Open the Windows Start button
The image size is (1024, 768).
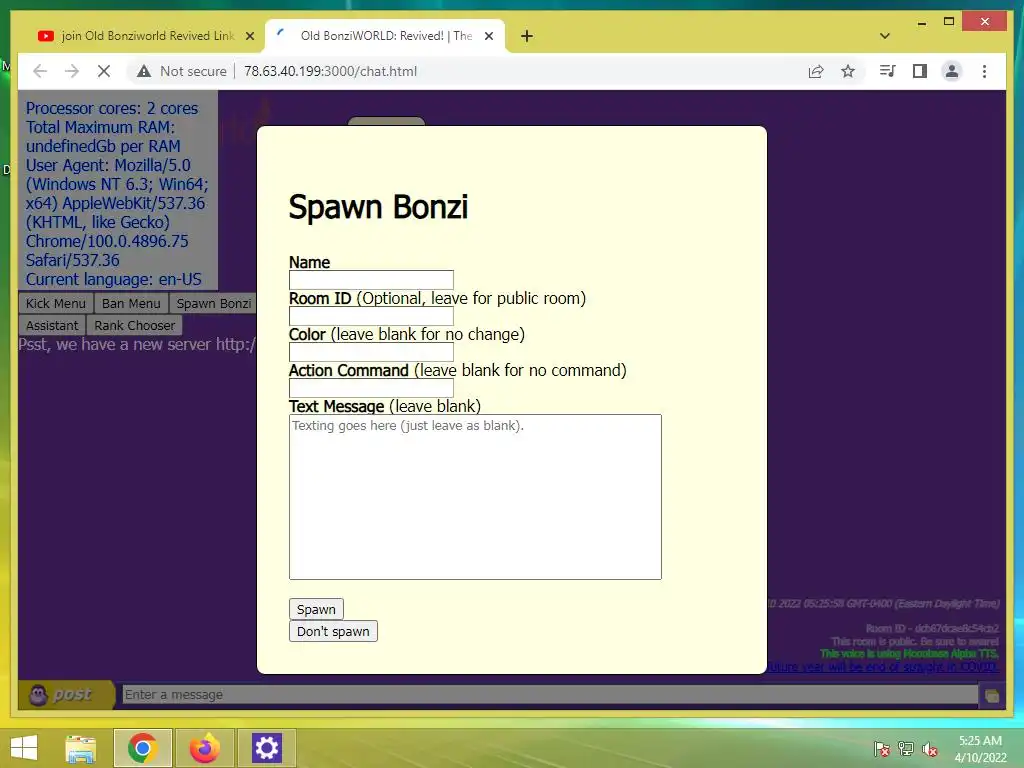coord(24,748)
